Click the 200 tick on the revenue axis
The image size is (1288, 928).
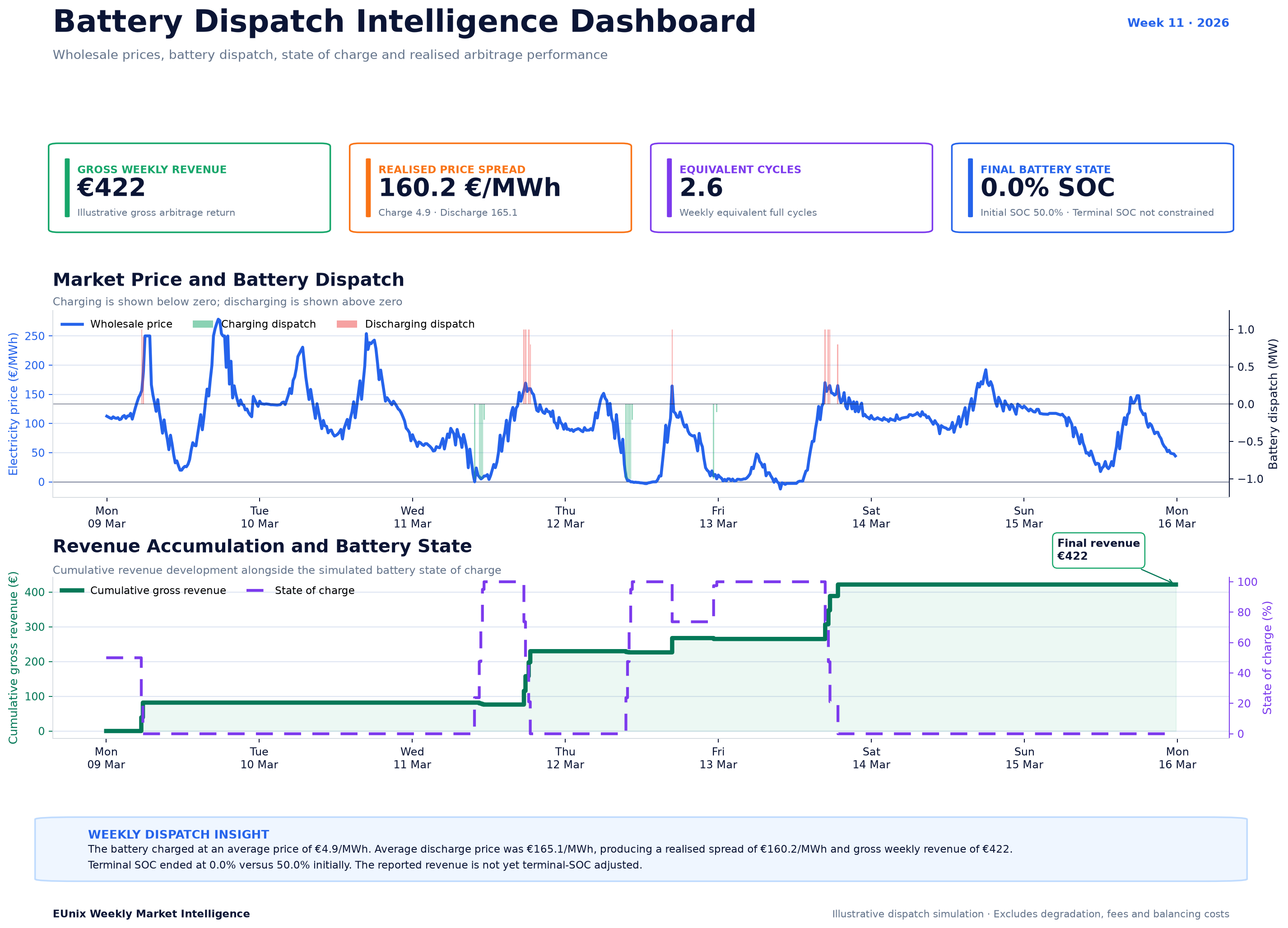tap(35, 662)
